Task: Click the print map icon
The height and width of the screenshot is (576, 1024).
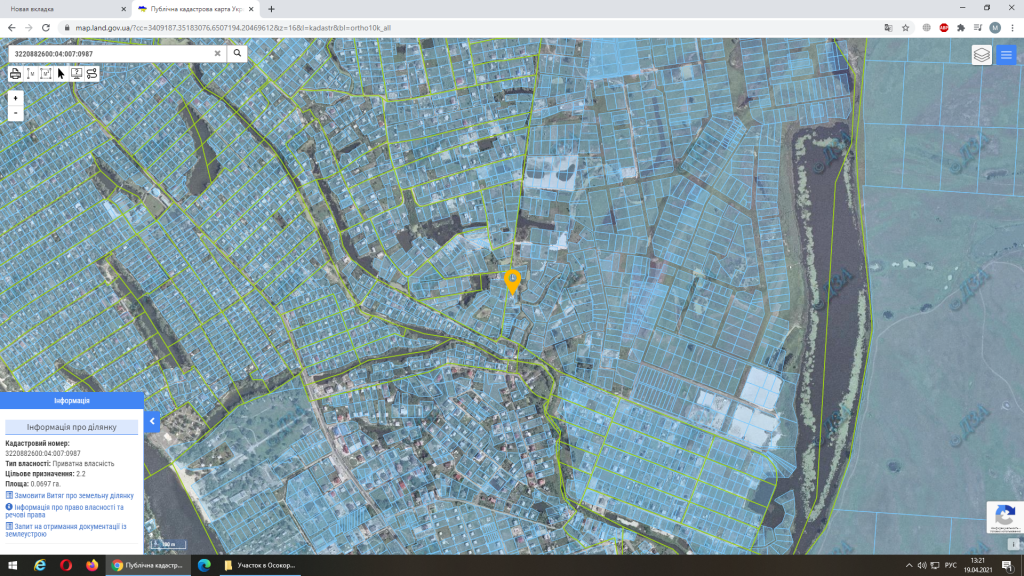Action: click(x=15, y=73)
